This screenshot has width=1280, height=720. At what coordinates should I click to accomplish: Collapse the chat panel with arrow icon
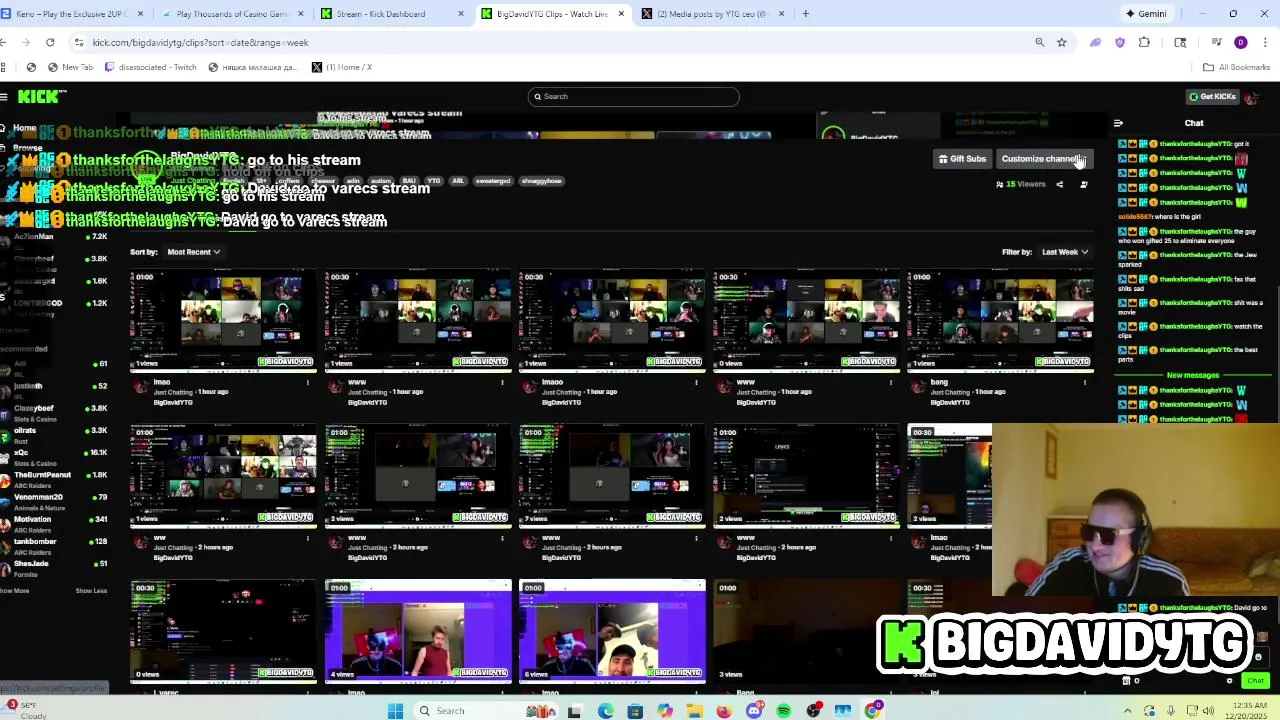(x=1118, y=123)
